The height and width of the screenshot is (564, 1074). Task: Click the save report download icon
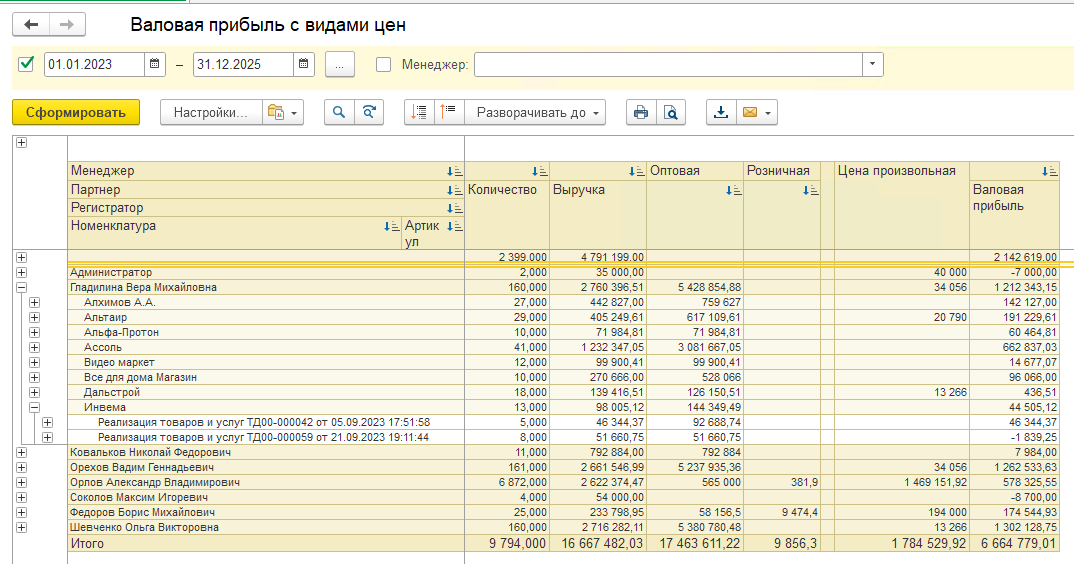pos(720,113)
